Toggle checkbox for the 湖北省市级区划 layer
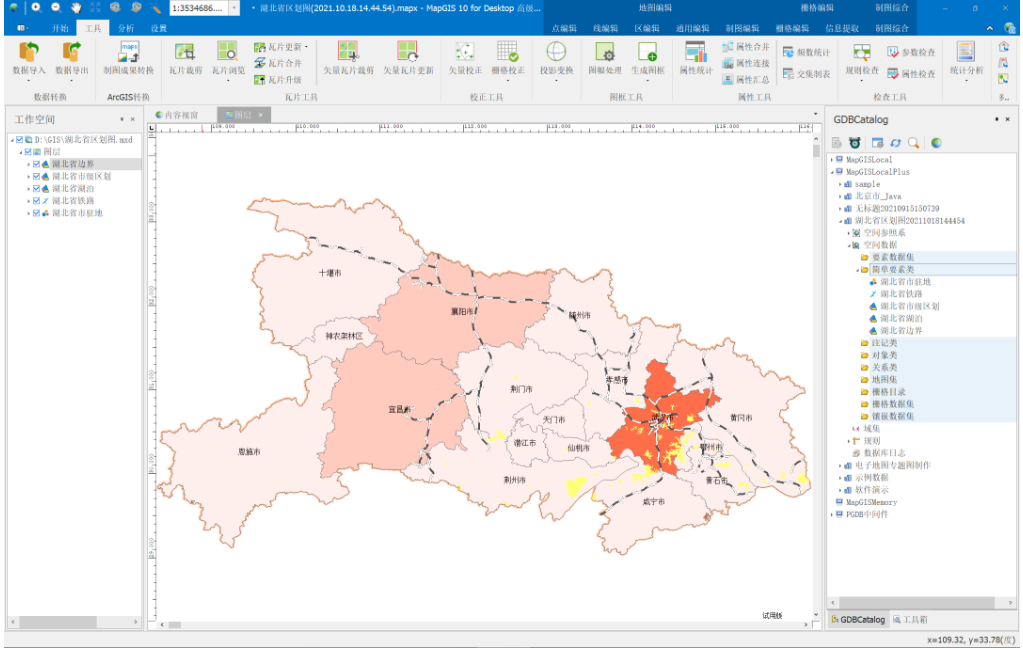The width and height of the screenshot is (1023, 650). pyautogui.click(x=37, y=176)
